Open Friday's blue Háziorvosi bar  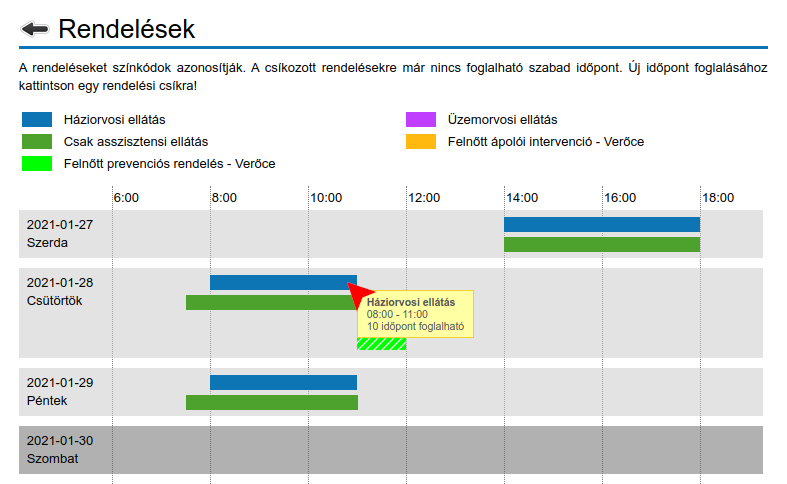(x=283, y=382)
